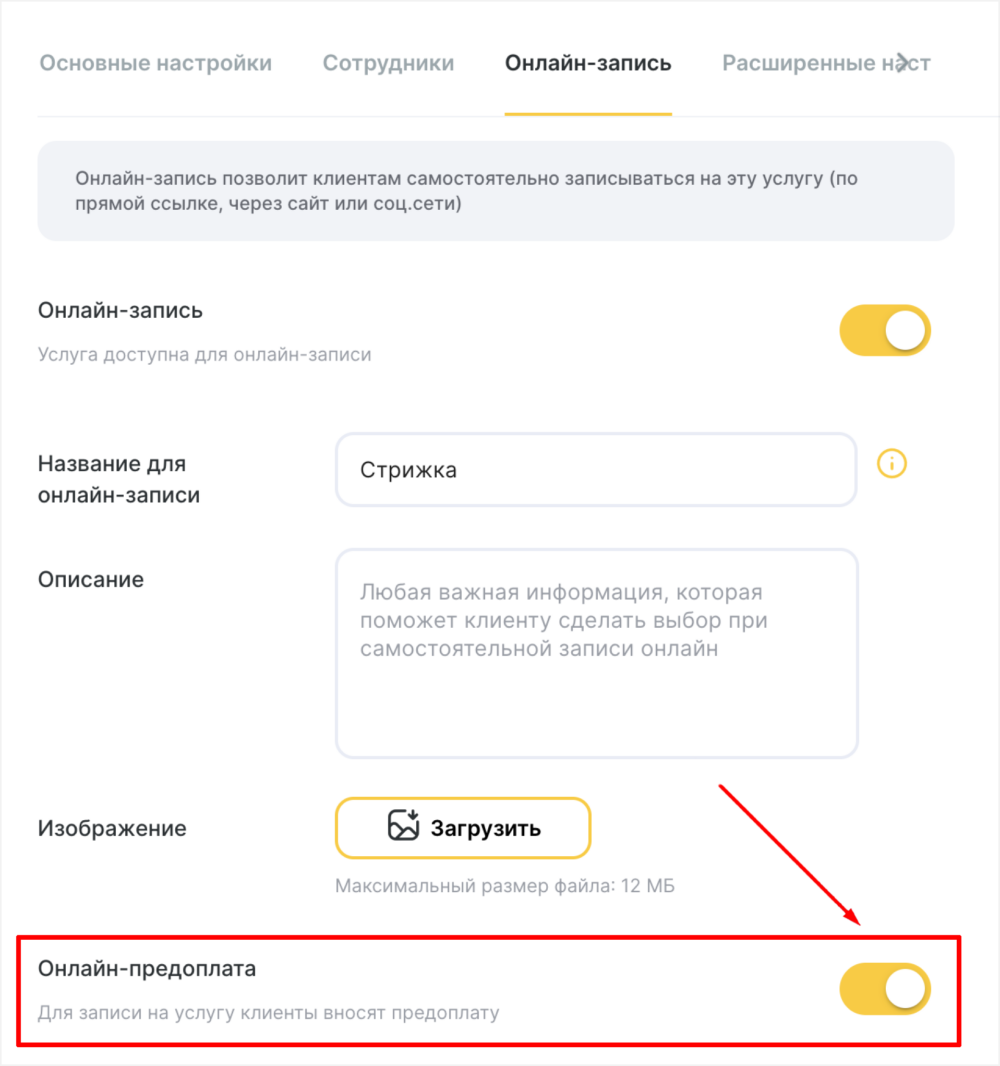1000x1066 pixels.
Task: Click the Изображение field label
Action: point(112,829)
